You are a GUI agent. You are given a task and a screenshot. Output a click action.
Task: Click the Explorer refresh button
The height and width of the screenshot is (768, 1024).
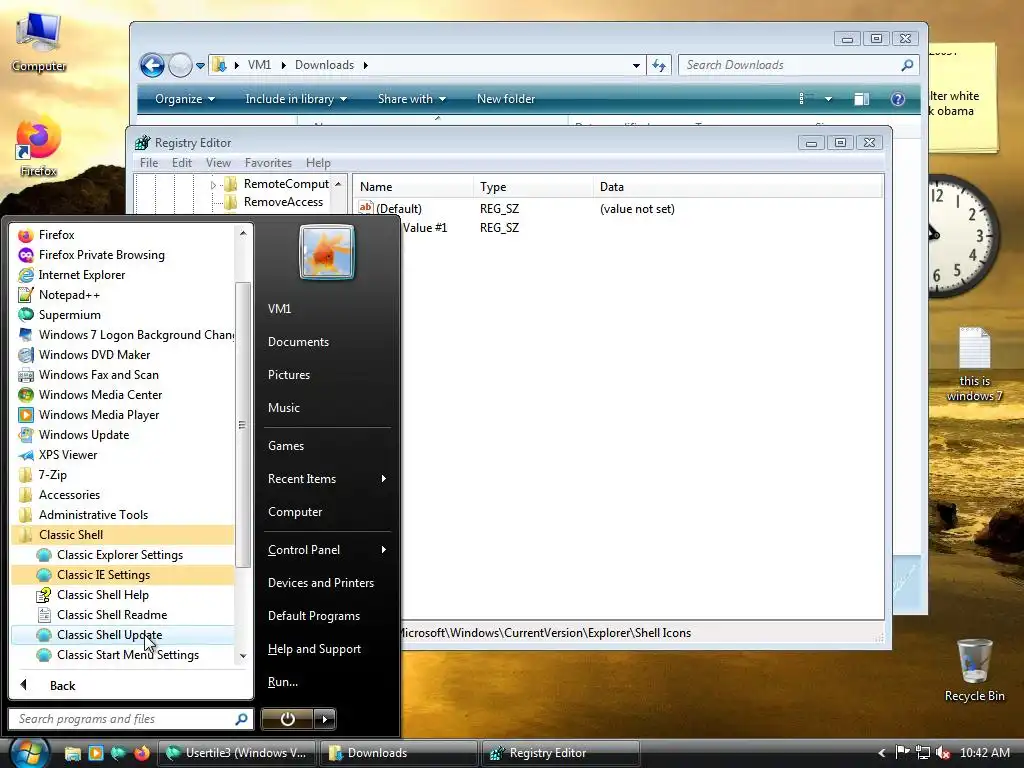pyautogui.click(x=659, y=65)
